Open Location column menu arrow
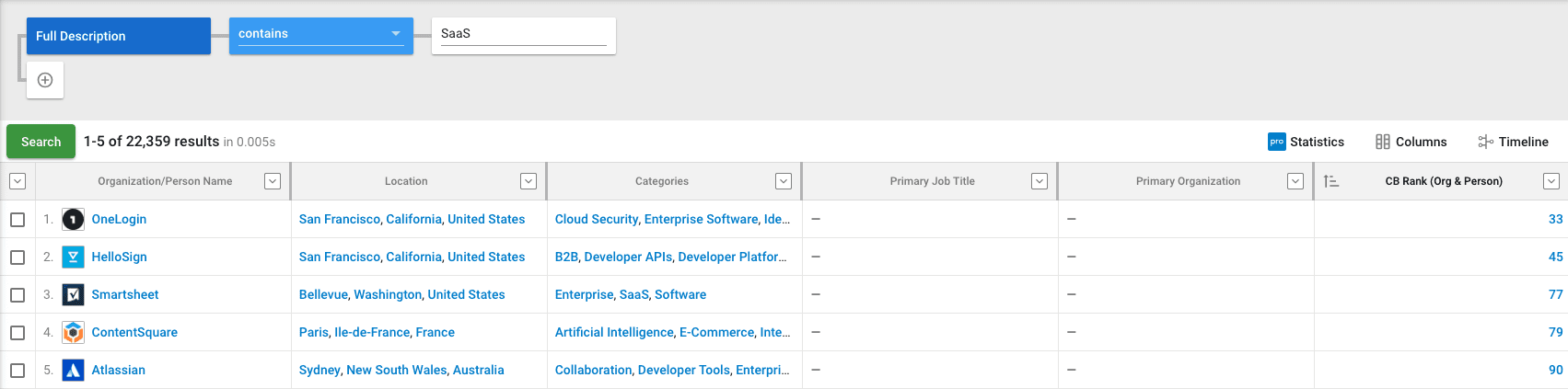Screen dimensions: 1568x389 coord(528,181)
